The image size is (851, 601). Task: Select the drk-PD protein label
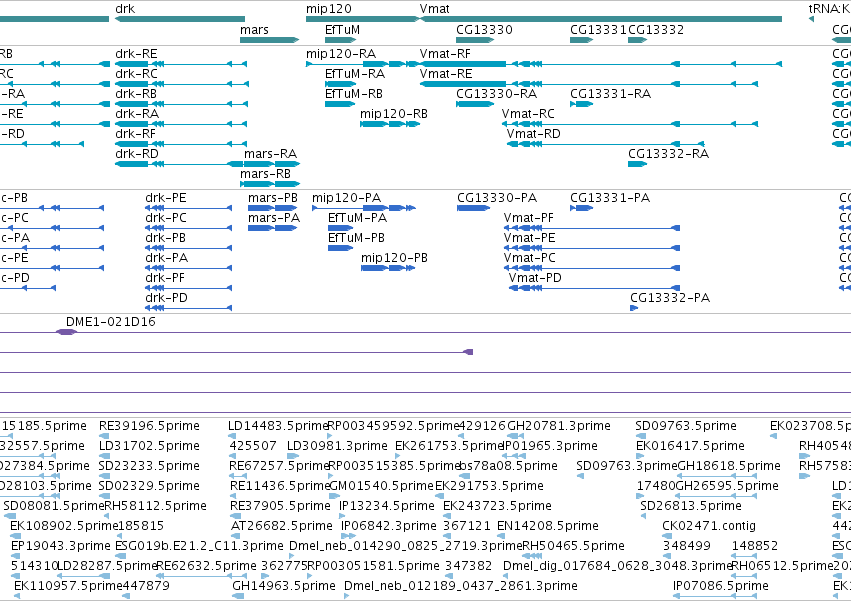pos(166,298)
